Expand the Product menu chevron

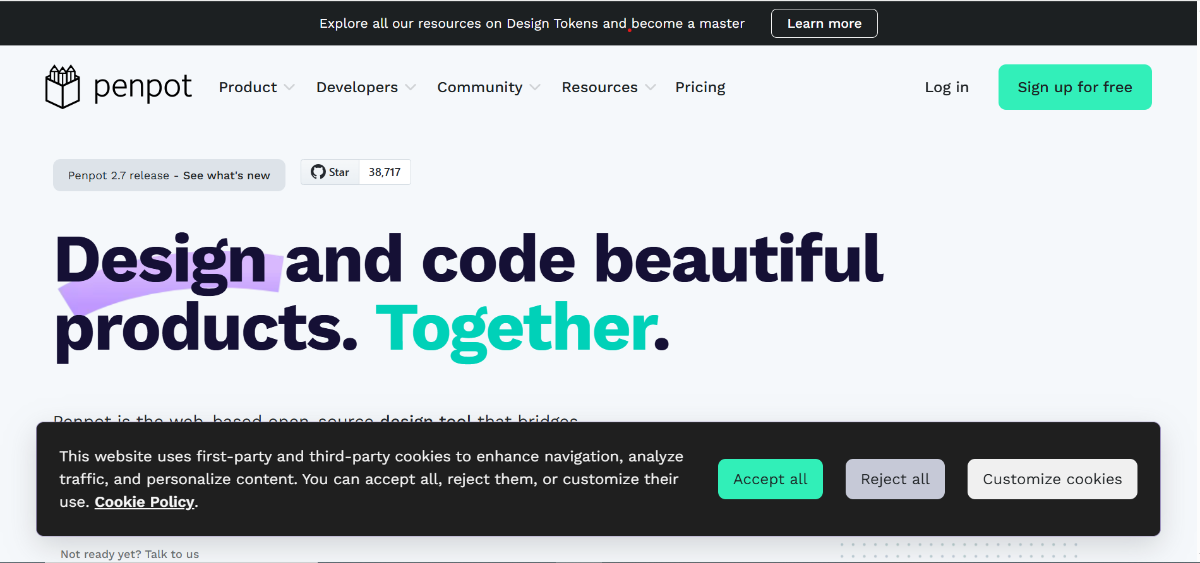point(289,88)
